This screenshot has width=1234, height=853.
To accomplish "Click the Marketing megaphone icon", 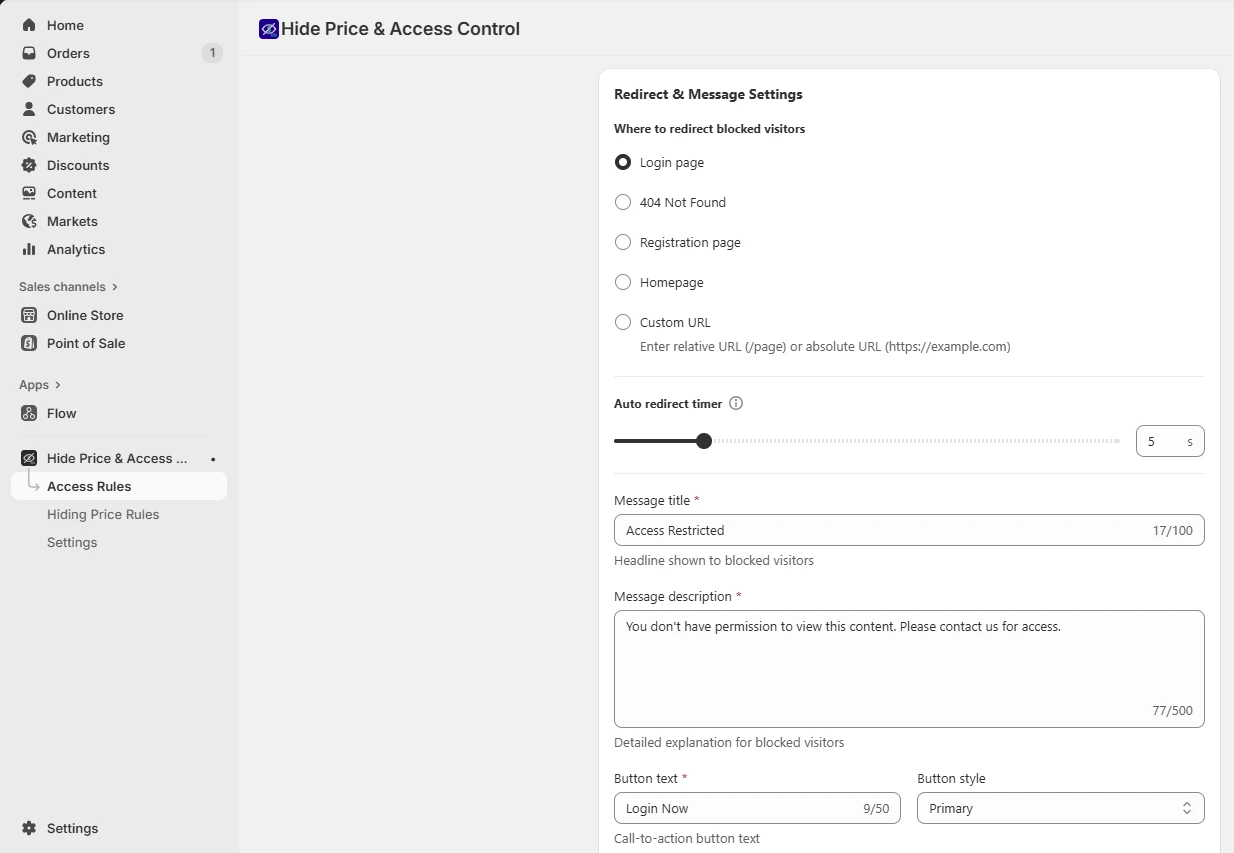I will 29,137.
